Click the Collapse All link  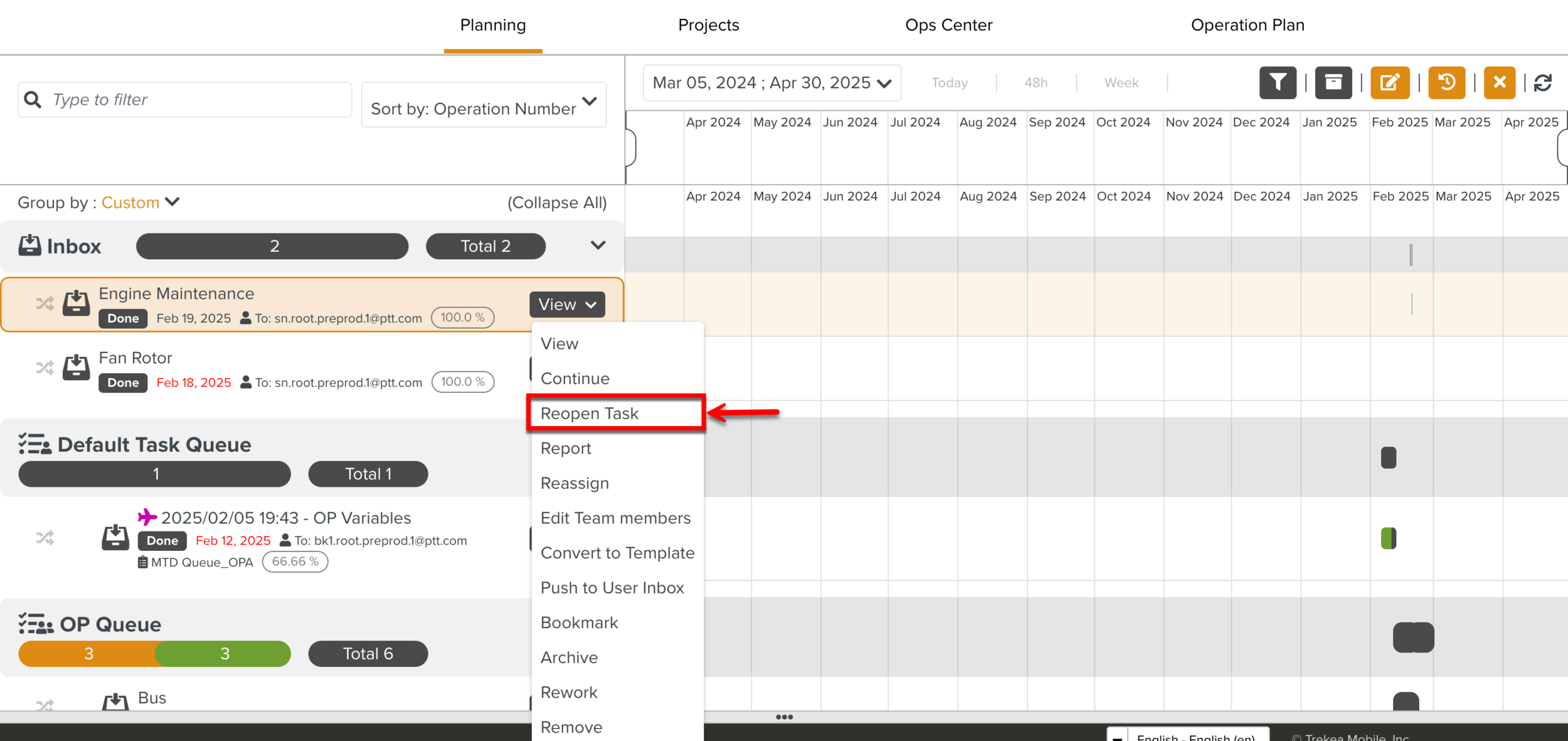pyautogui.click(x=556, y=203)
